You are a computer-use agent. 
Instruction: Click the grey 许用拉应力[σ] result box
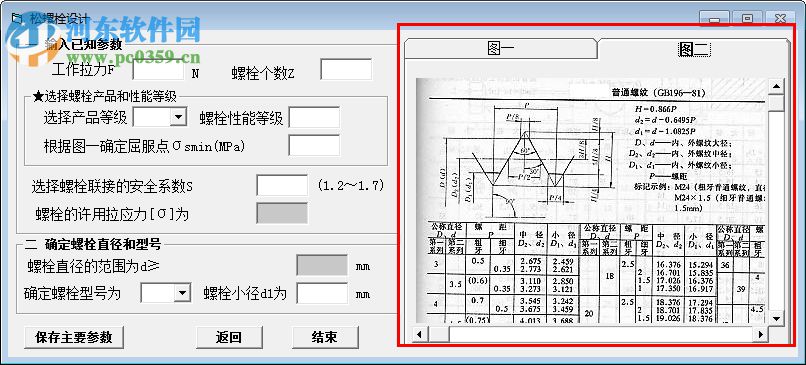[282, 213]
